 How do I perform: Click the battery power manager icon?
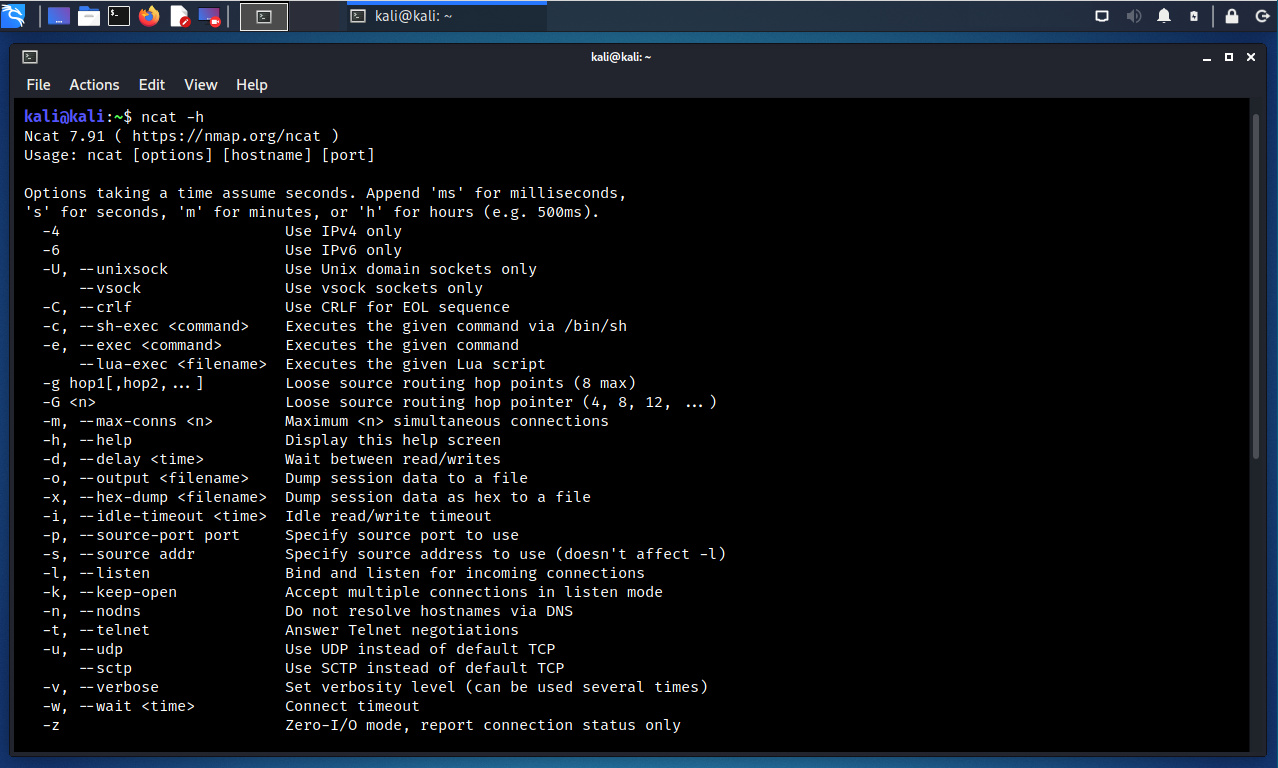1194,16
